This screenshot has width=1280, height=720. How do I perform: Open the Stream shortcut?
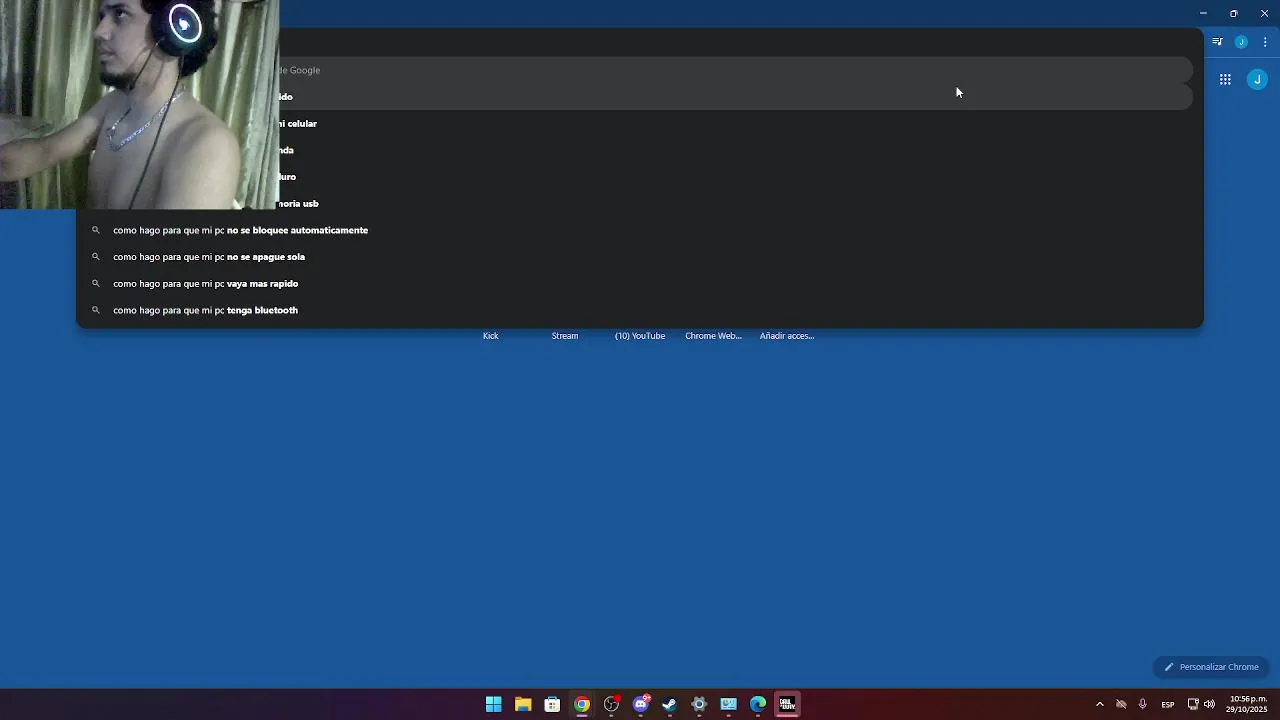565,336
